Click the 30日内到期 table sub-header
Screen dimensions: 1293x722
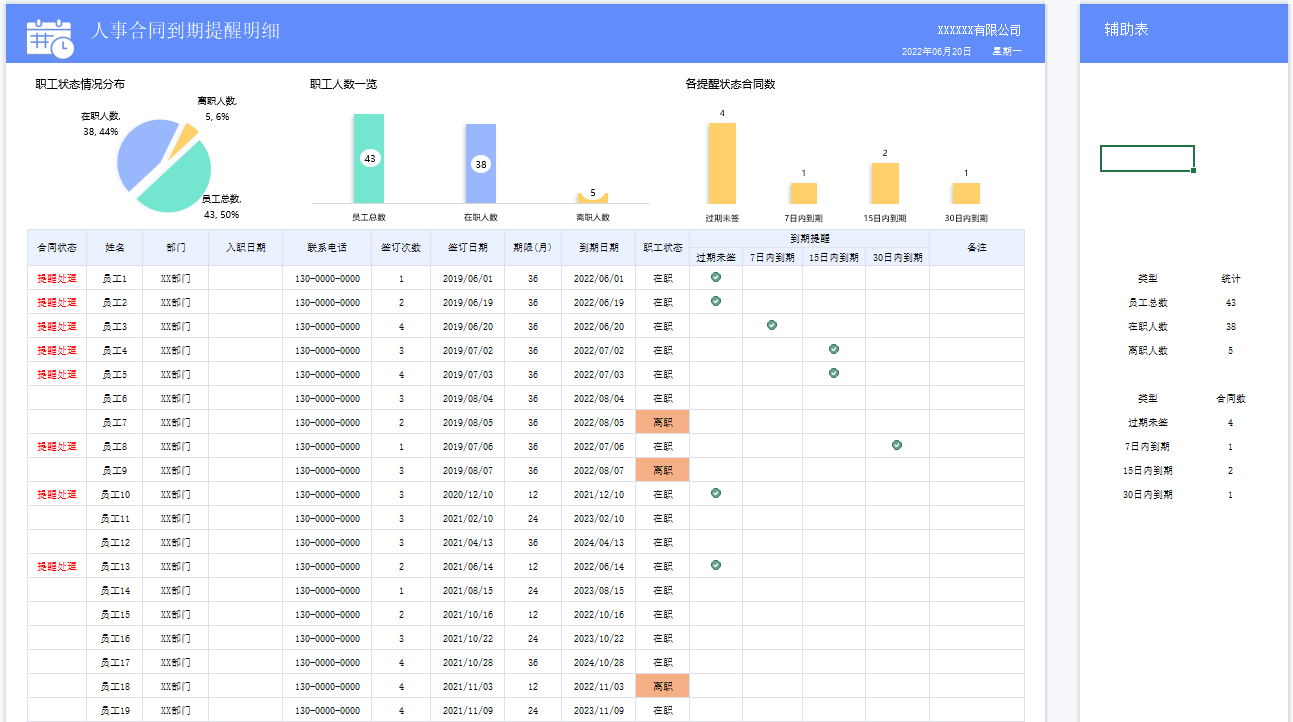click(897, 257)
